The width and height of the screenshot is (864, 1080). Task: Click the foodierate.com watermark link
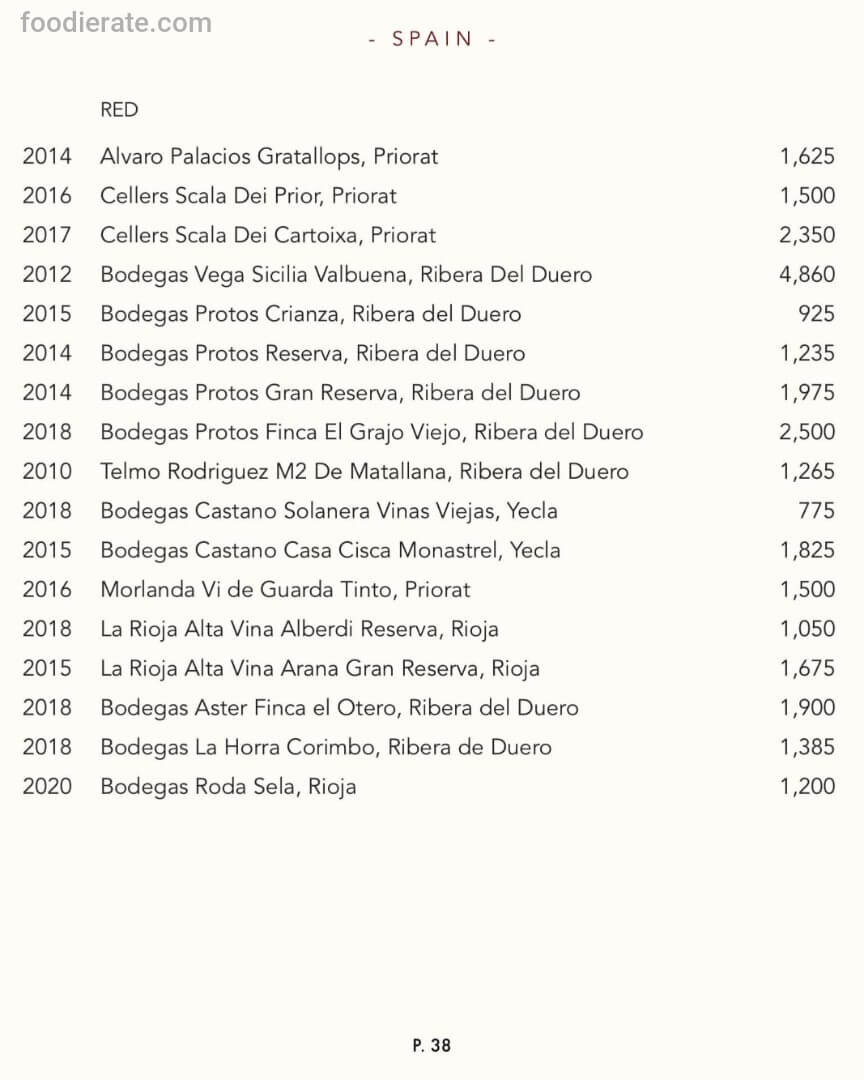click(x=116, y=23)
